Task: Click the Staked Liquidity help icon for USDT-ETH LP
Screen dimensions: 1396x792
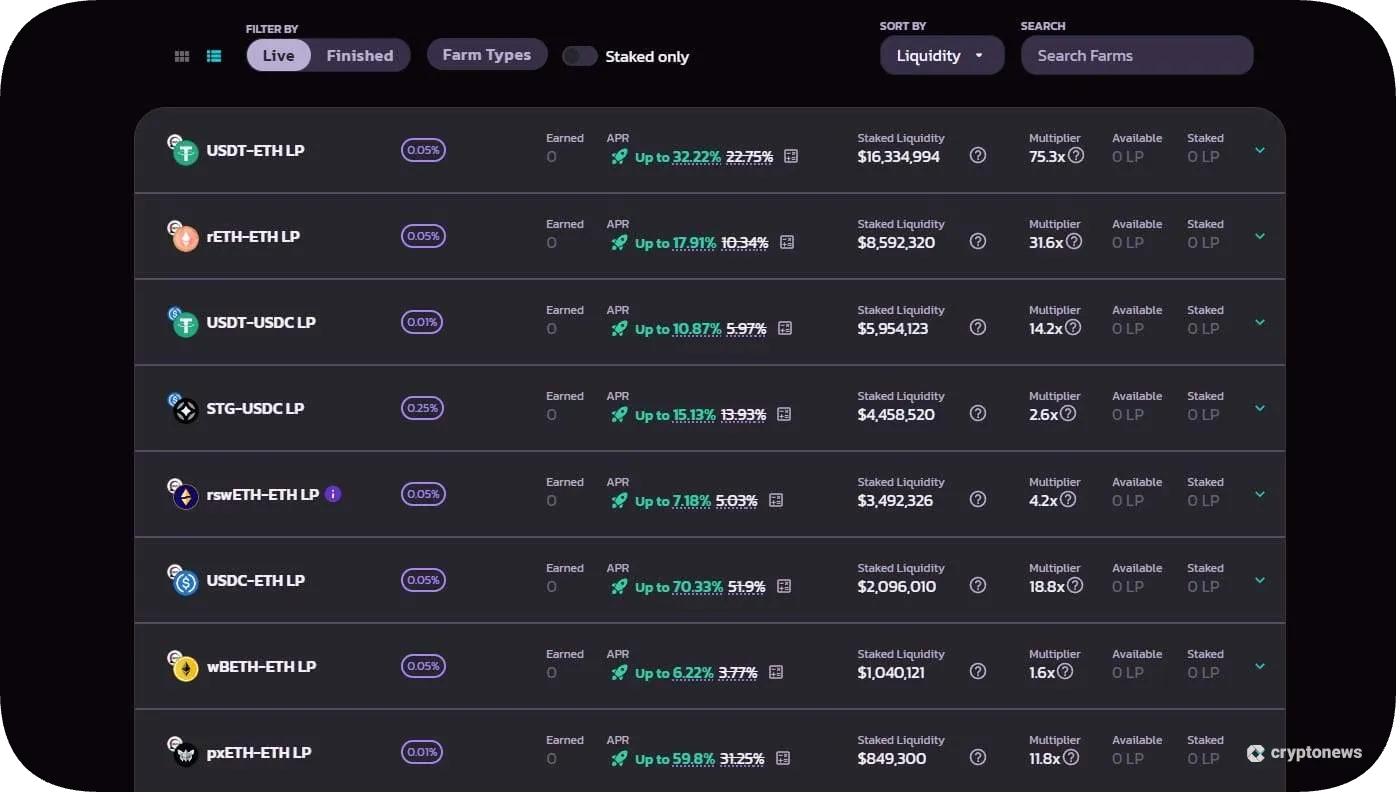Action: (977, 155)
